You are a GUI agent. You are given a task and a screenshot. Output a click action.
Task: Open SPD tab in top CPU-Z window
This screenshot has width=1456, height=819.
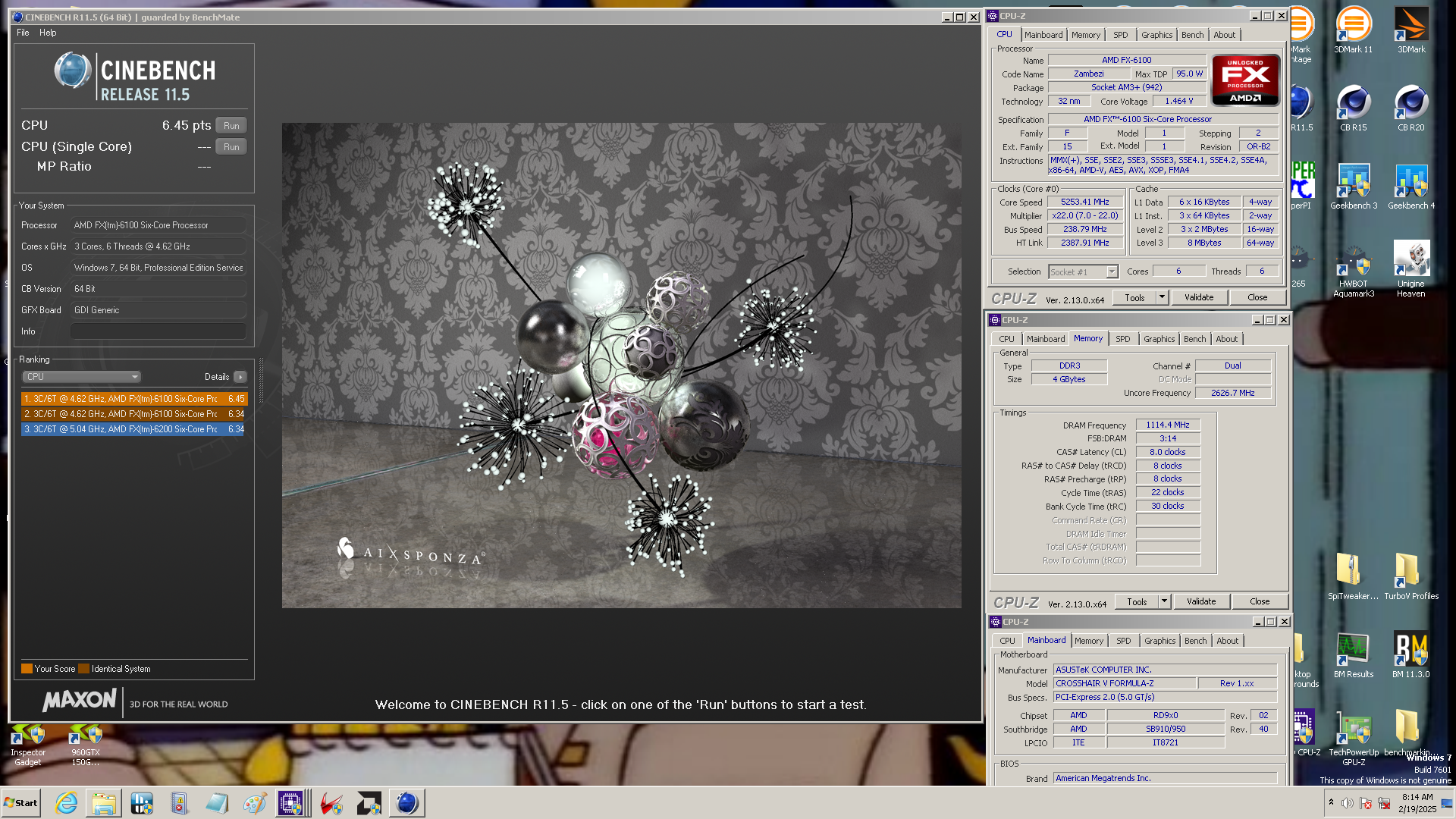1120,35
